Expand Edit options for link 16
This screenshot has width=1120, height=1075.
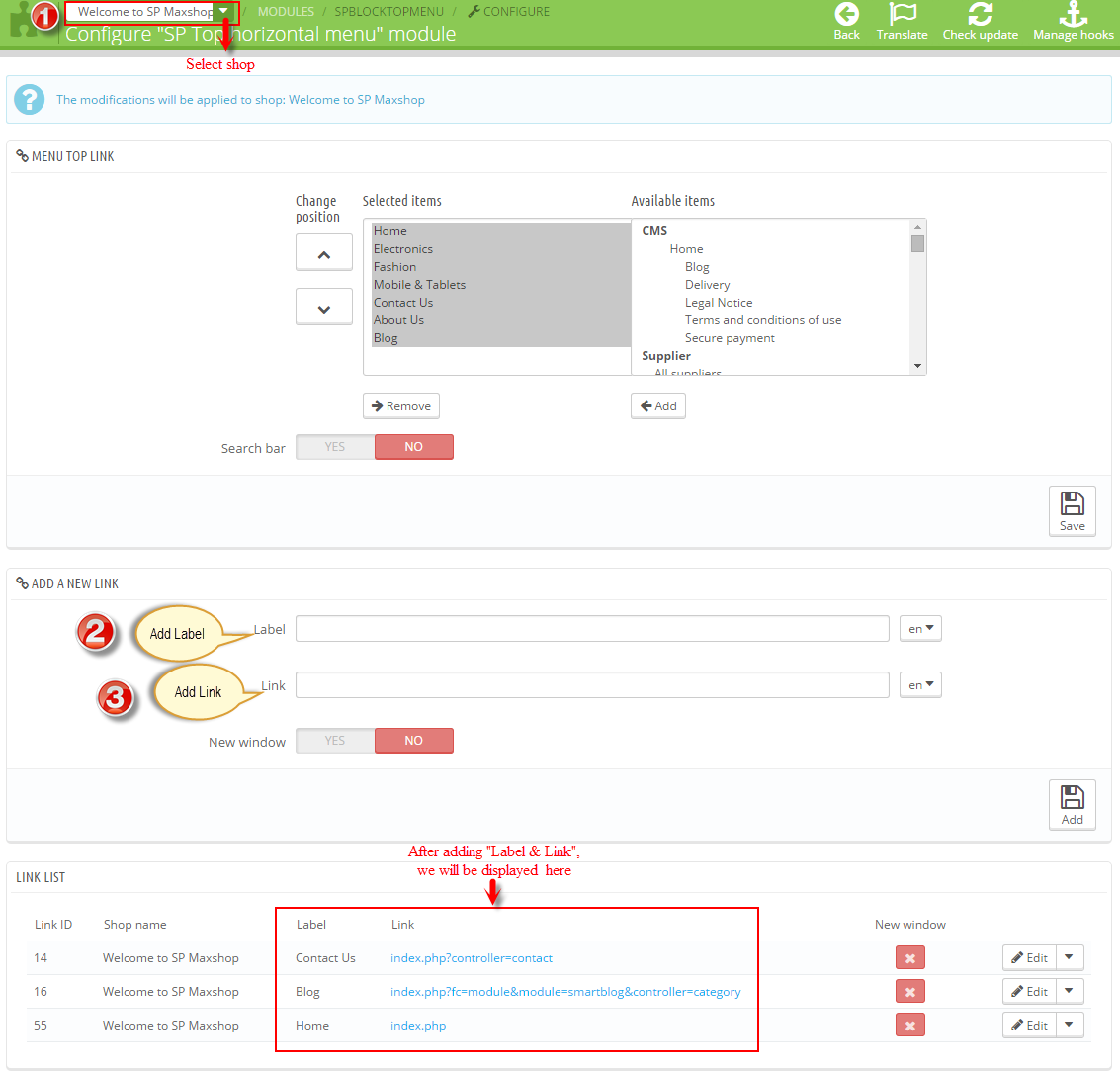(1070, 991)
